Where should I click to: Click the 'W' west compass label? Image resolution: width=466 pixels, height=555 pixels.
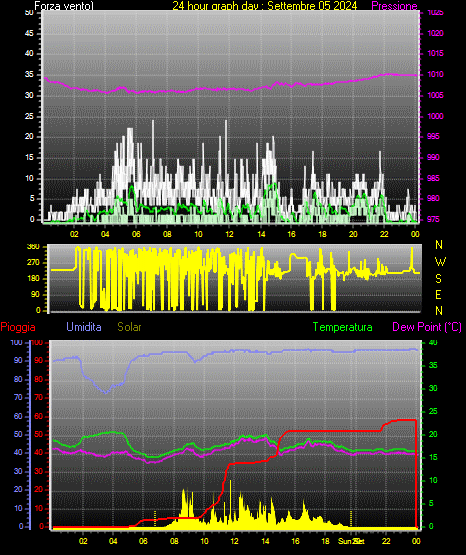pos(440,262)
